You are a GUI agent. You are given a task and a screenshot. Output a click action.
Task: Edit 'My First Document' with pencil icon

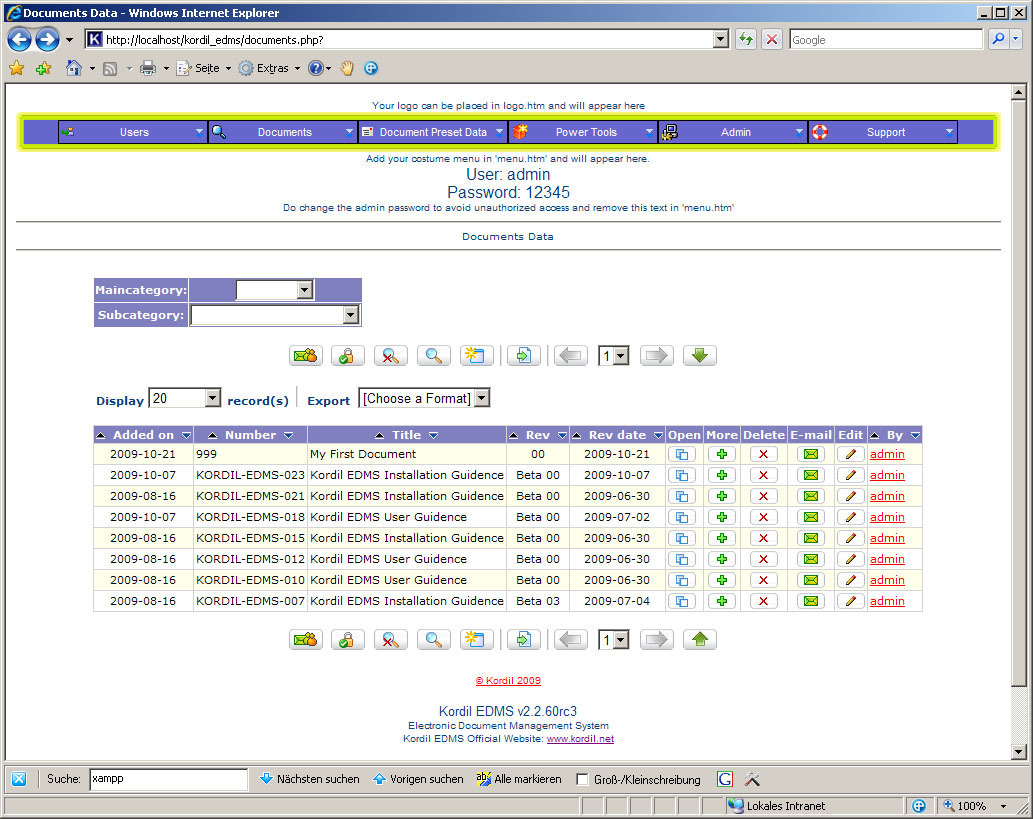[x=851, y=454]
